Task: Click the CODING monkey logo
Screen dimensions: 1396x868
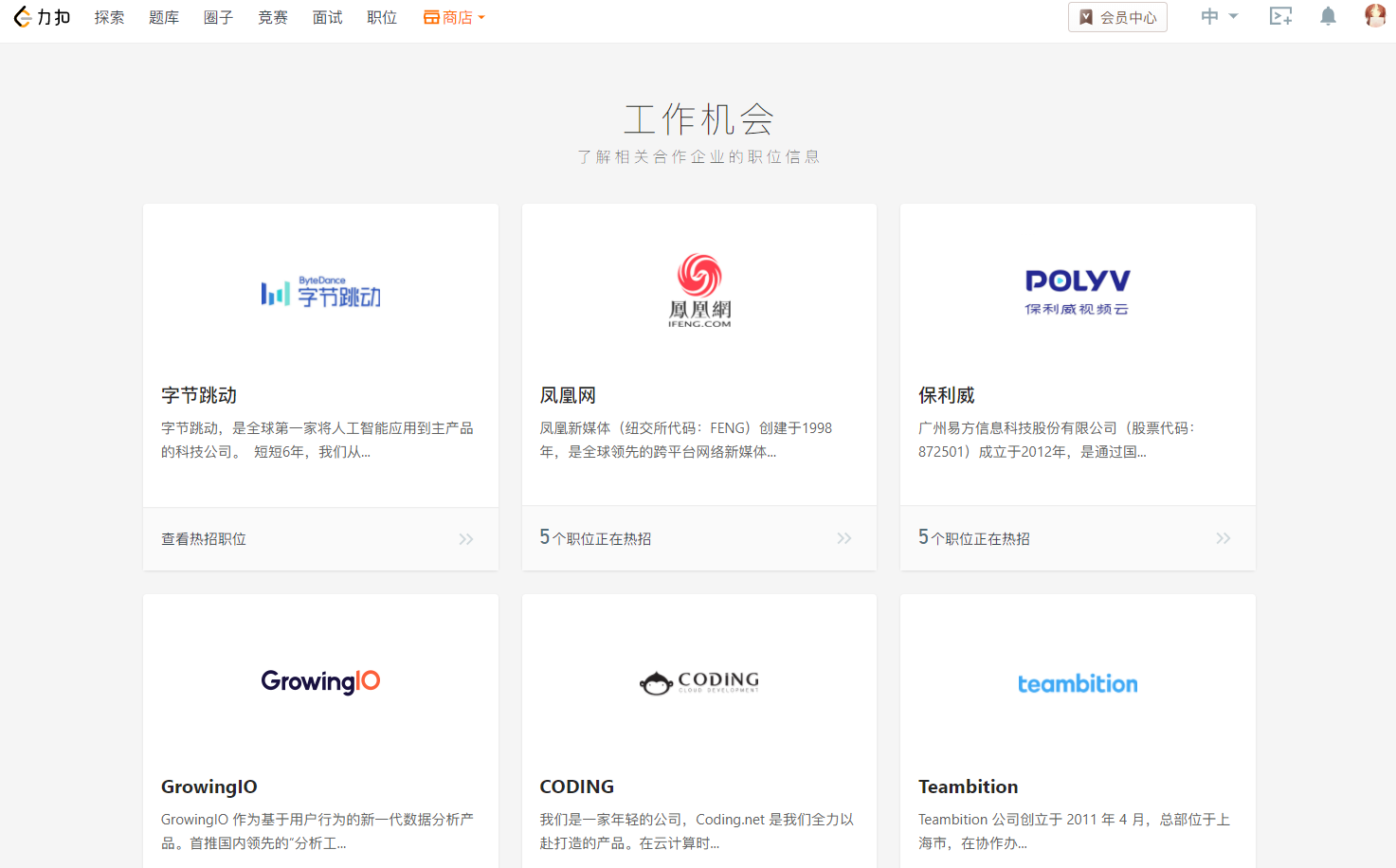Action: [699, 681]
